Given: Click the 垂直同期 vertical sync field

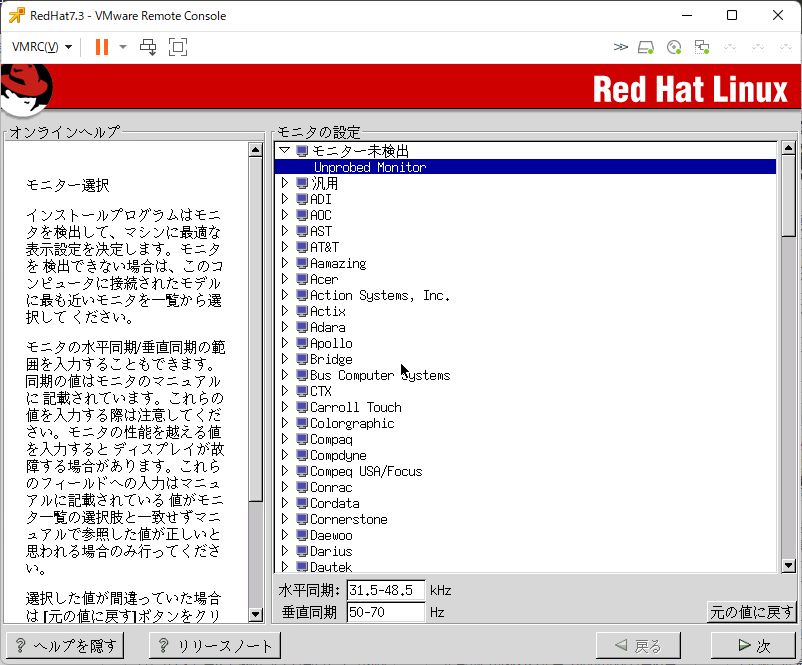Looking at the screenshot, I should [x=386, y=612].
